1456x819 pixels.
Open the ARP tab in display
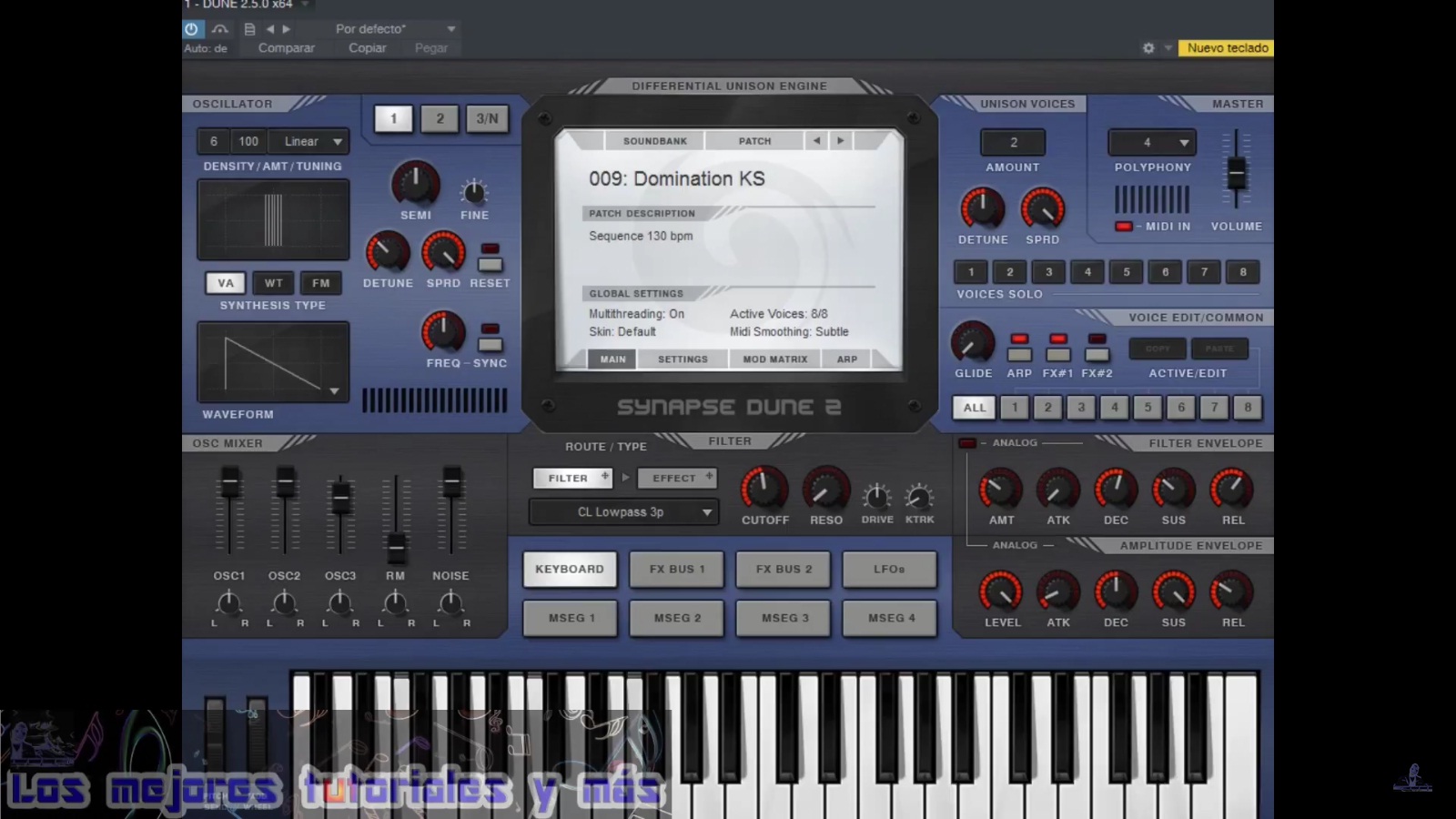[847, 359]
